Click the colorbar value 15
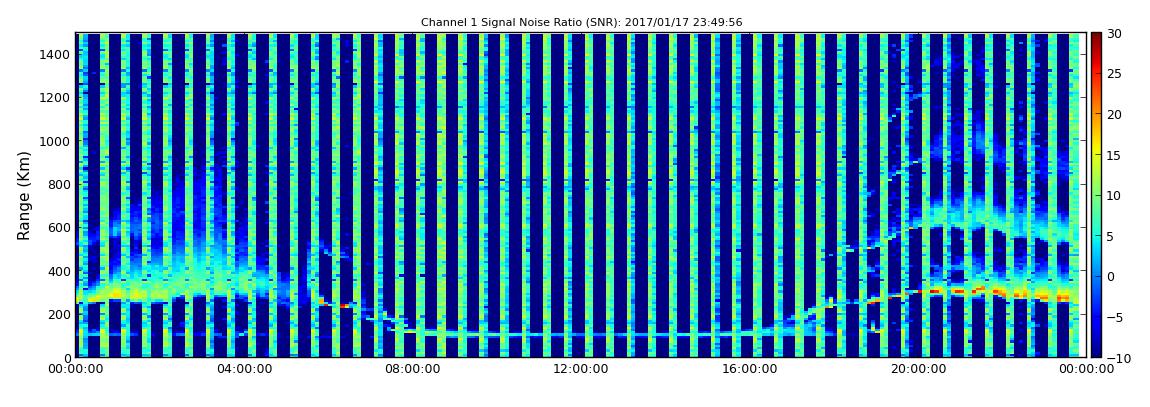Image resolution: width=1150 pixels, height=407 pixels. tap(1114, 155)
